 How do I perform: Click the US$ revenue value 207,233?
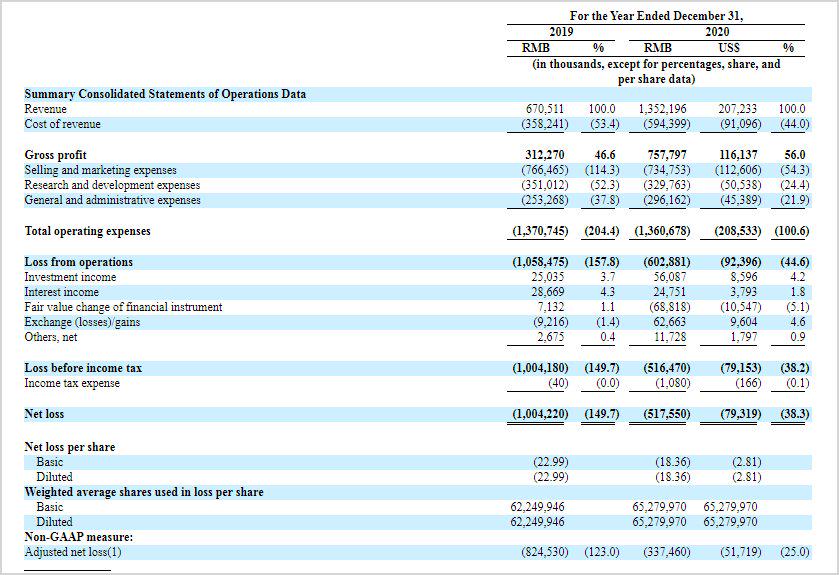(x=738, y=109)
